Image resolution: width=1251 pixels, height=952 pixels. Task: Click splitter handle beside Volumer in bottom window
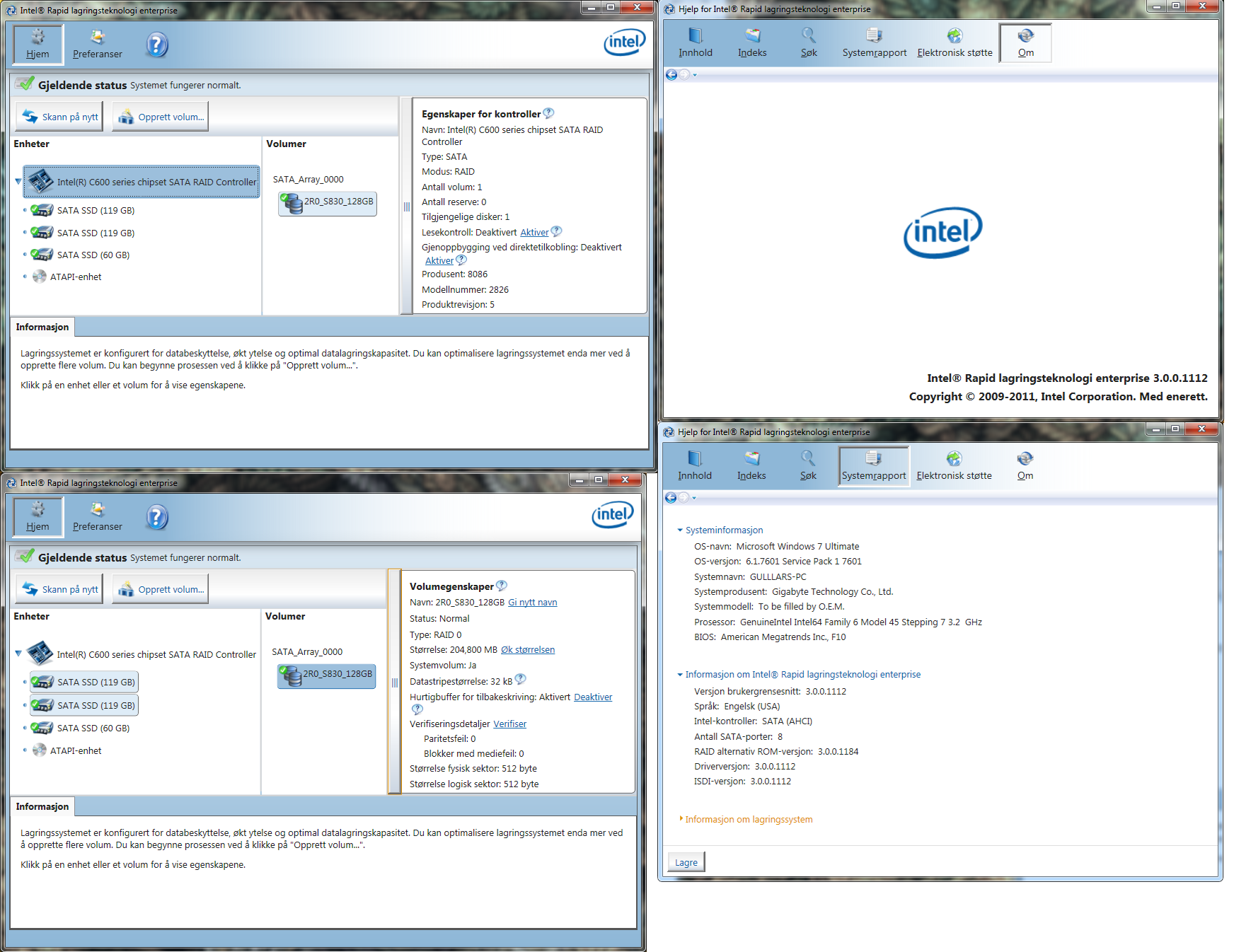click(395, 683)
